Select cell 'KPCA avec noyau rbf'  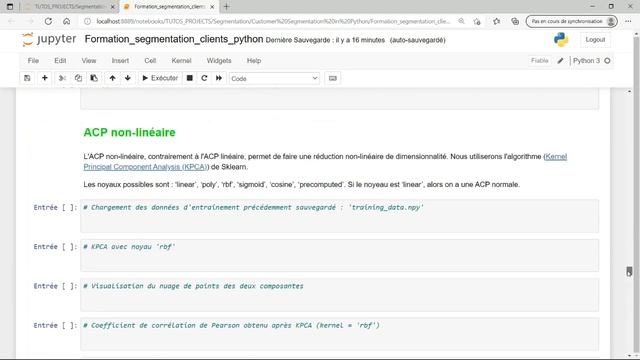[x=339, y=255]
